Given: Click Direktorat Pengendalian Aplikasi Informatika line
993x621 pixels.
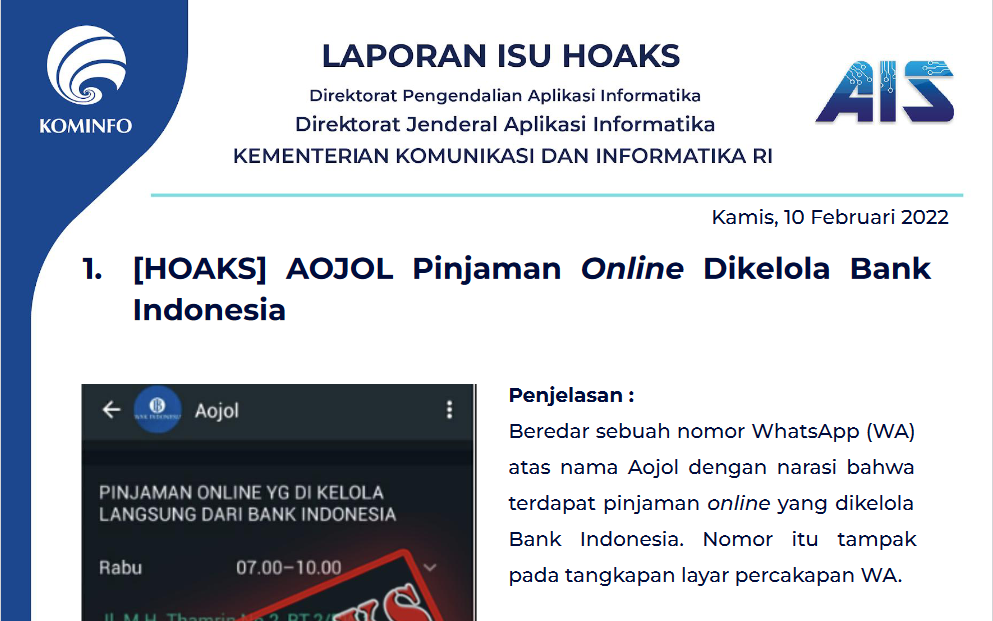Looking at the screenshot, I should tap(505, 96).
